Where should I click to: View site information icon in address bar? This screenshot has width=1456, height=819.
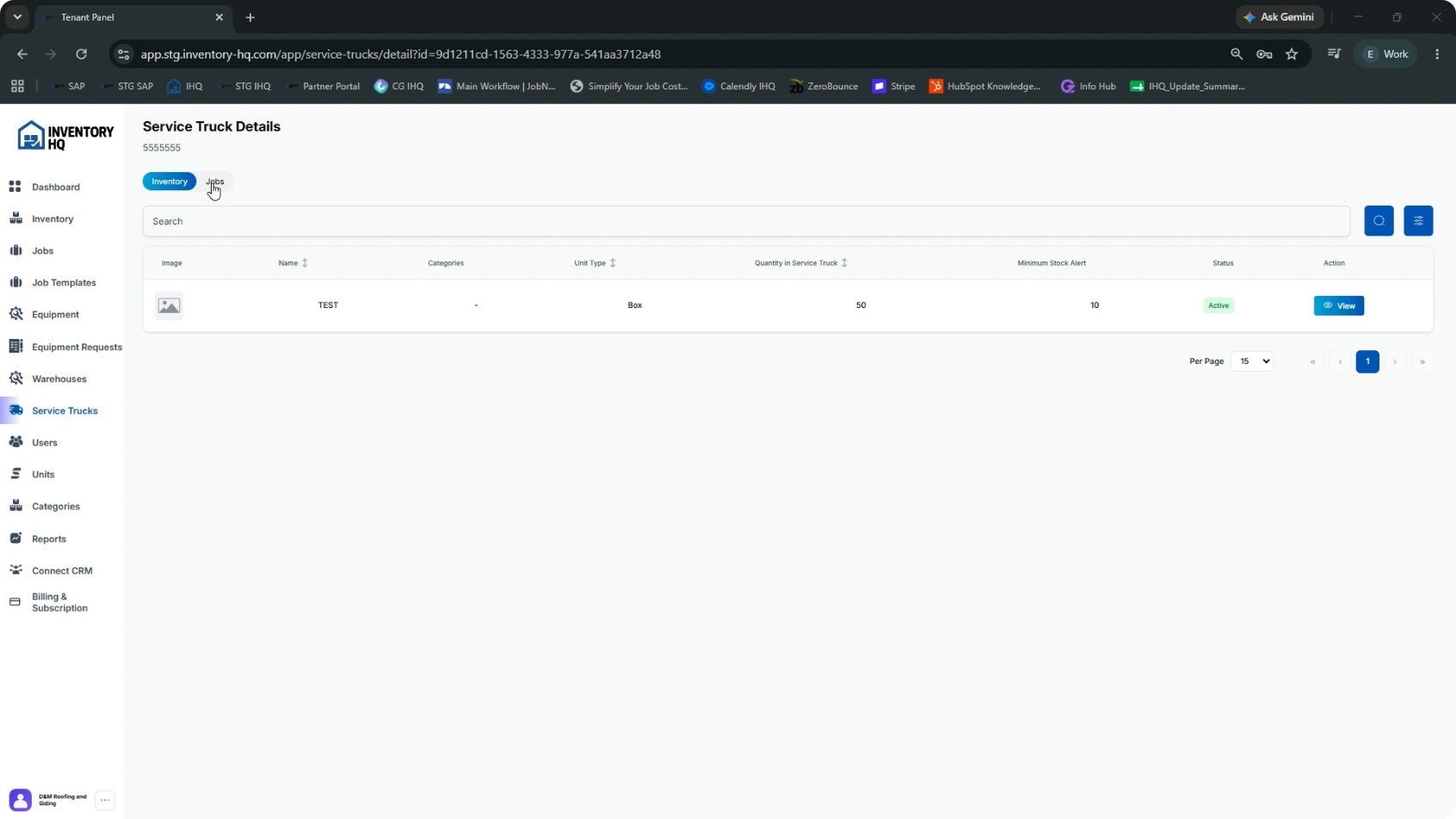click(x=124, y=53)
